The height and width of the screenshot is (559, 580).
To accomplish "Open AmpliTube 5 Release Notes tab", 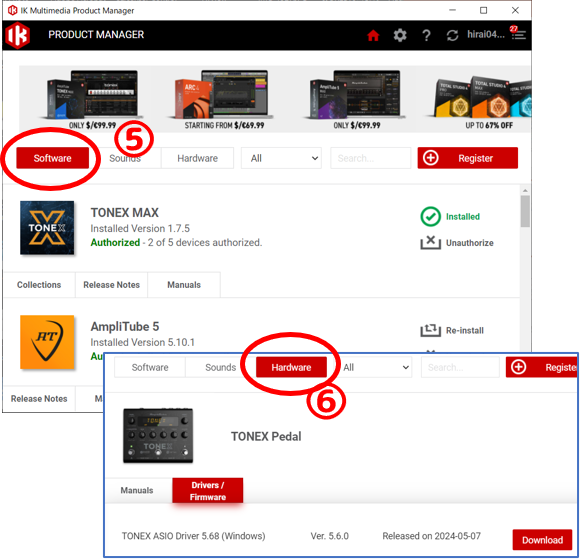I will (39, 398).
